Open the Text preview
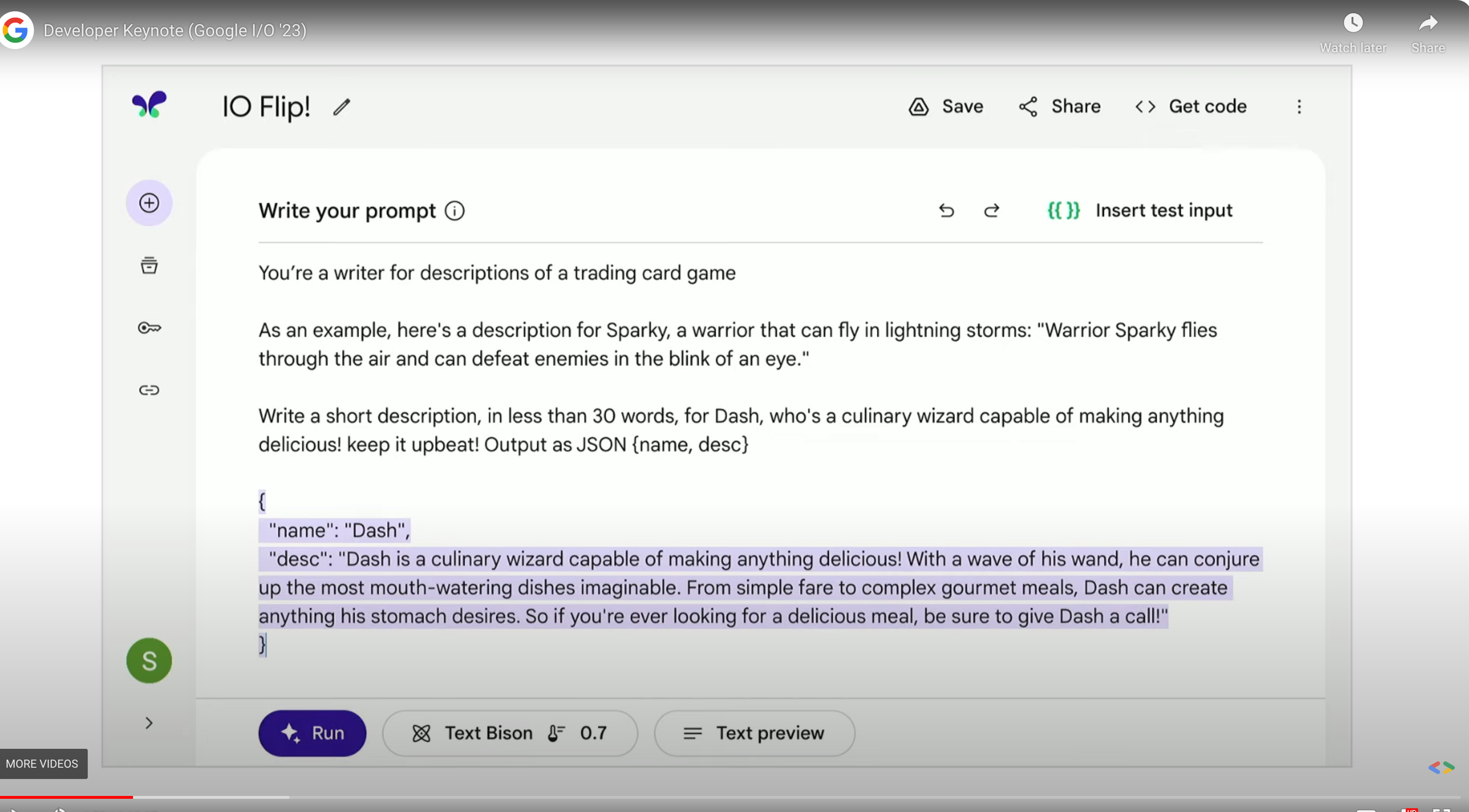Image resolution: width=1469 pixels, height=812 pixels. pos(754,733)
